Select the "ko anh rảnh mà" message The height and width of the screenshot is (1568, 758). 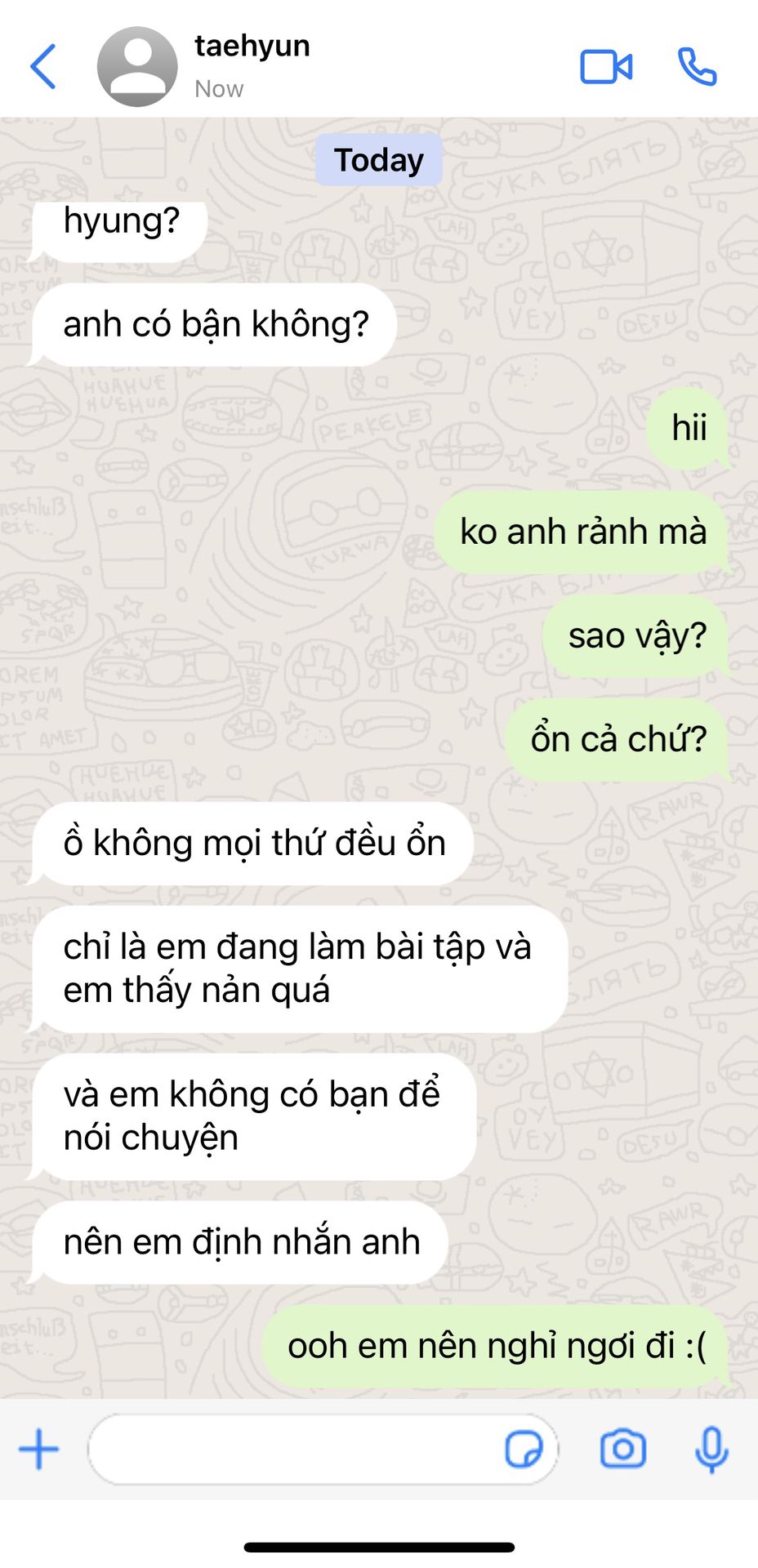582,532
